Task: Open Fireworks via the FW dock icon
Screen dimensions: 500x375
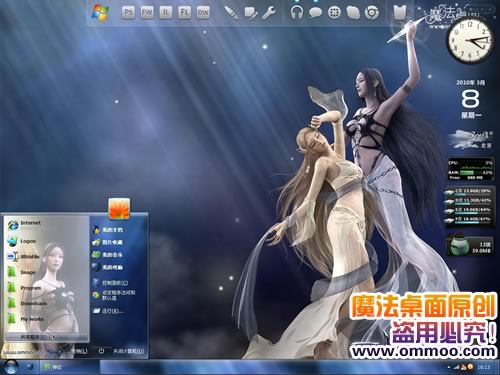Action: [x=147, y=13]
